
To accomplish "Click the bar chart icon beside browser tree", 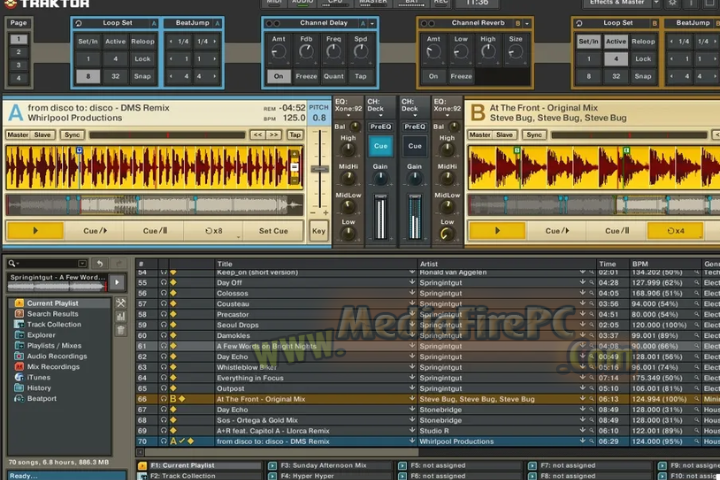I will coord(121,316).
